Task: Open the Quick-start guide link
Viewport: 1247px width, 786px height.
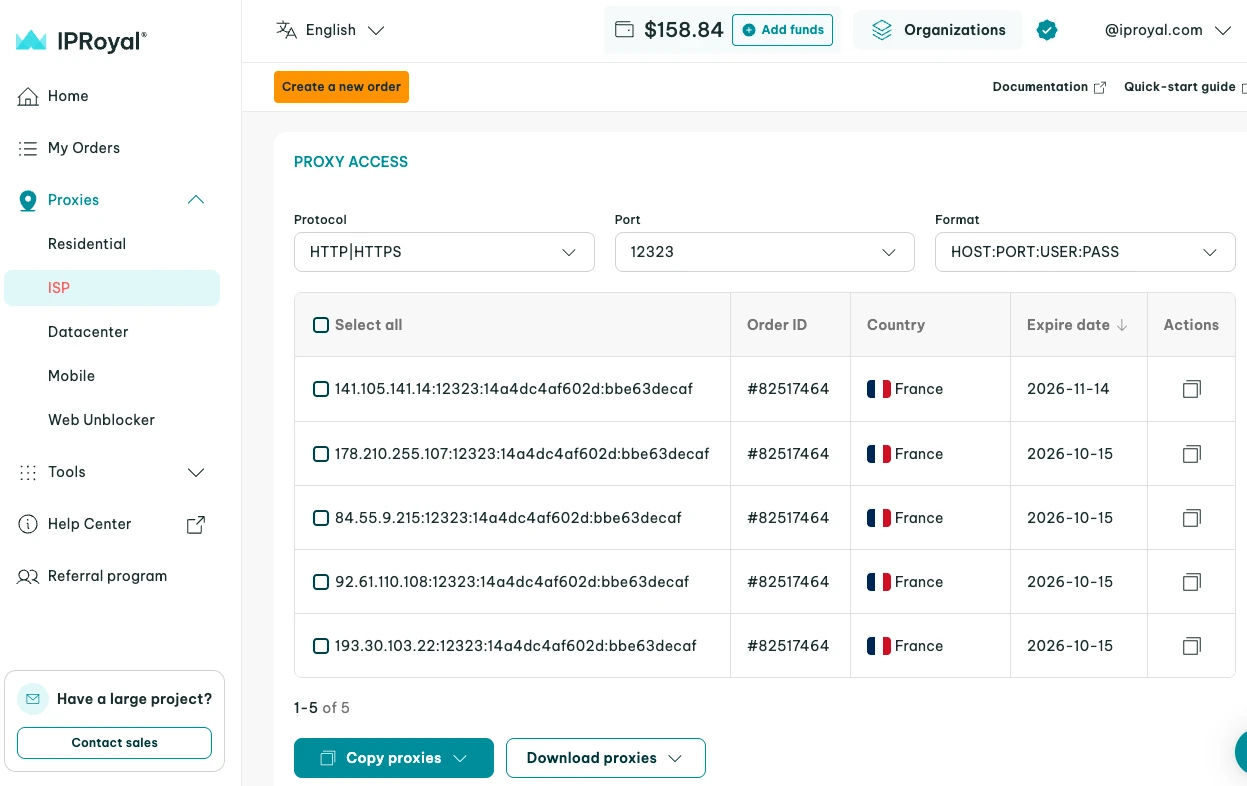Action: pyautogui.click(x=1185, y=87)
